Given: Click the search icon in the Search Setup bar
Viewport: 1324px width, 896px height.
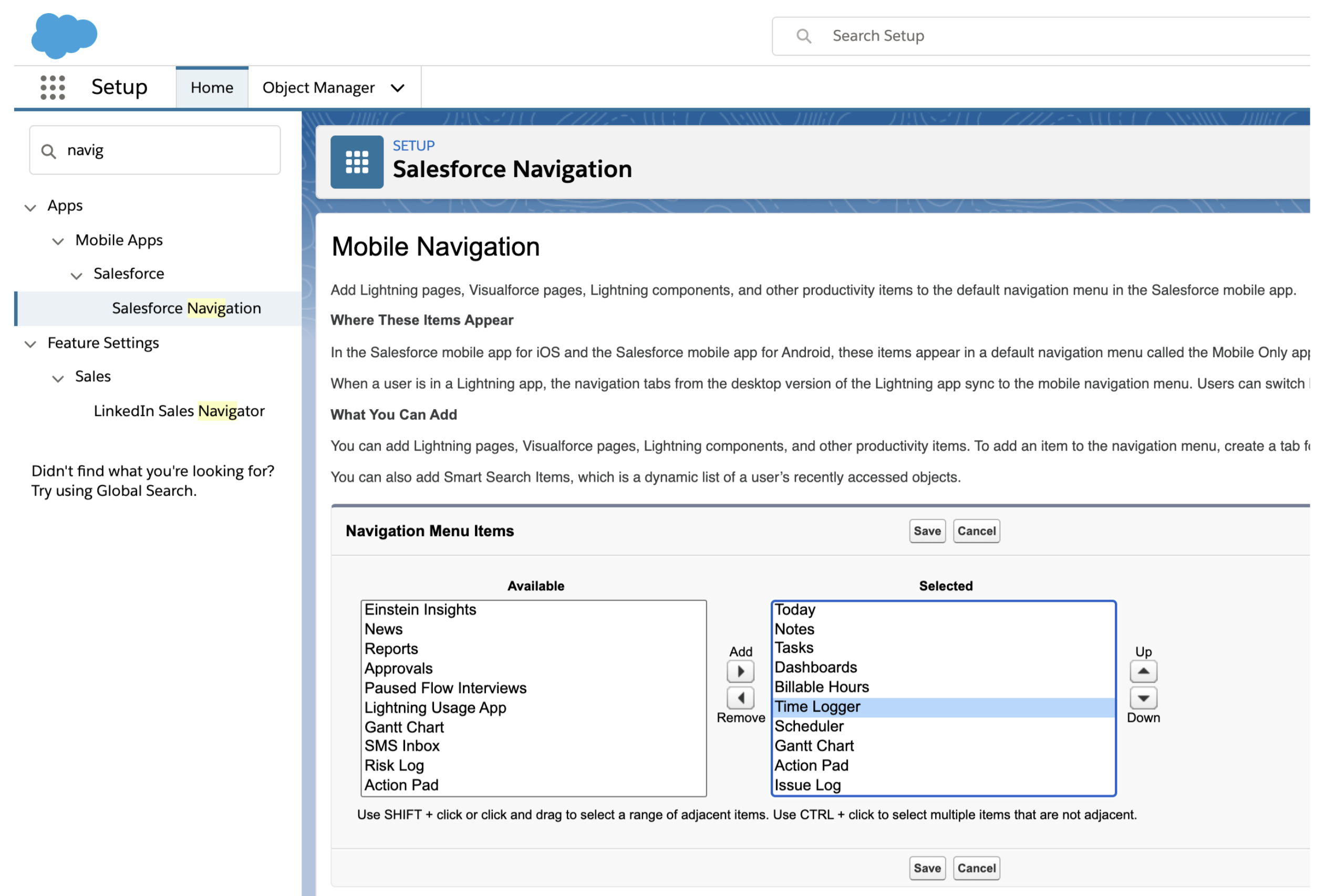Looking at the screenshot, I should pos(804,35).
